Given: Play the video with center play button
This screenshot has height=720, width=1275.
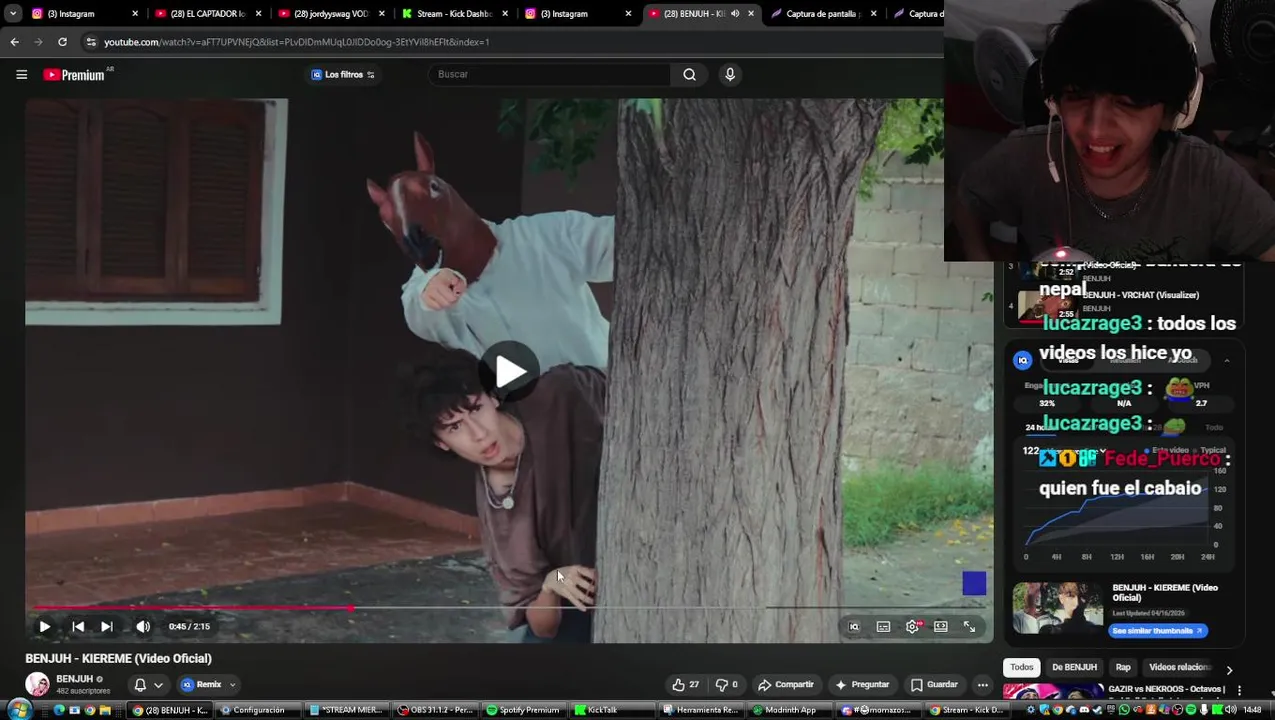Looking at the screenshot, I should click(510, 371).
